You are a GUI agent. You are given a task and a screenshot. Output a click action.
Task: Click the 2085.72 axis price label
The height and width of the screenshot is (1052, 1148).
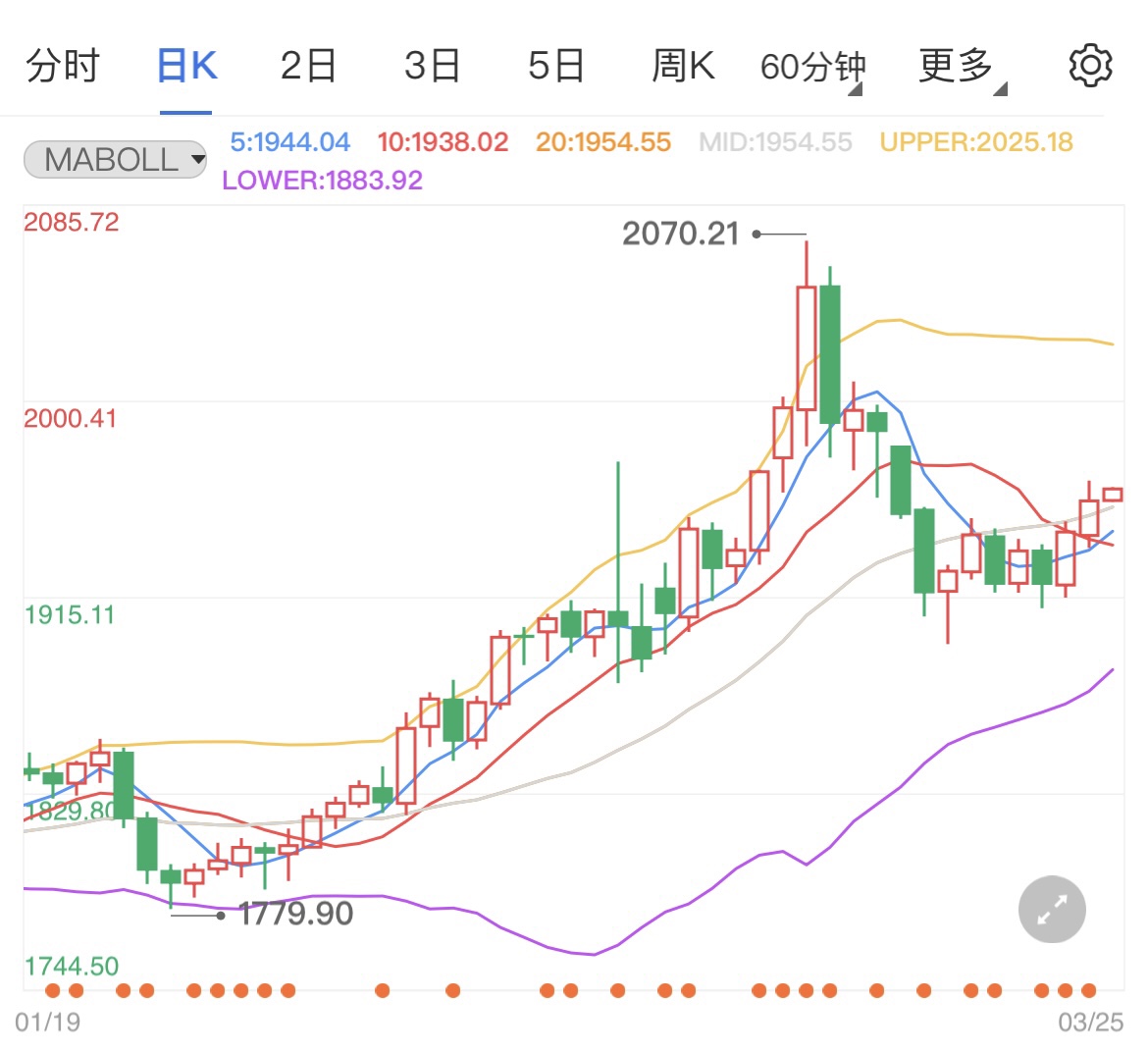tap(71, 222)
